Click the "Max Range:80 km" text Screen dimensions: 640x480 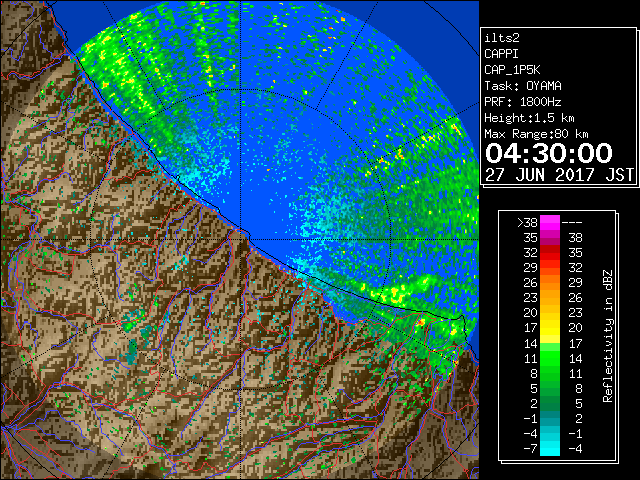pos(536,134)
